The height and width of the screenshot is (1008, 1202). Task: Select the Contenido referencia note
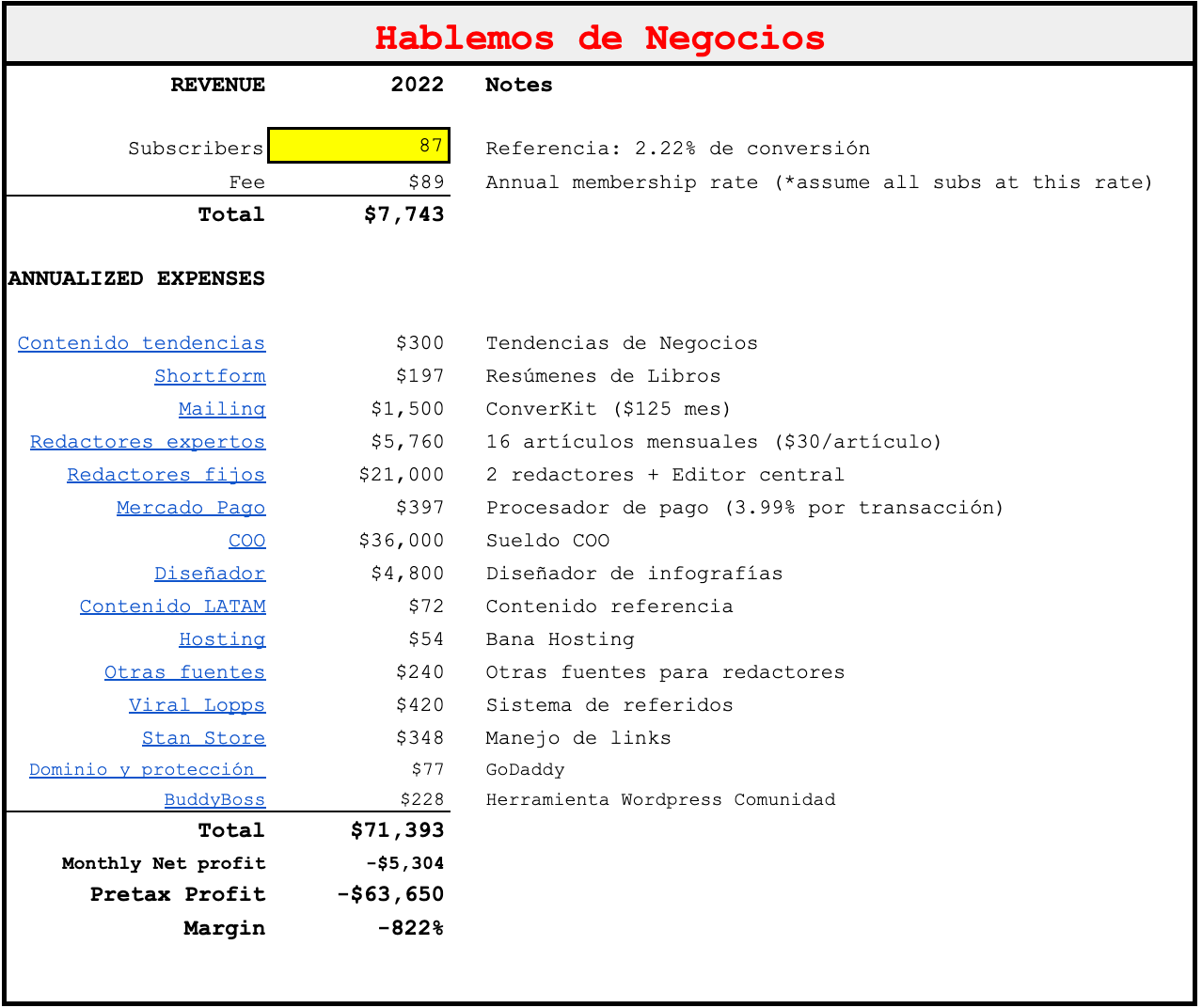tap(609, 606)
